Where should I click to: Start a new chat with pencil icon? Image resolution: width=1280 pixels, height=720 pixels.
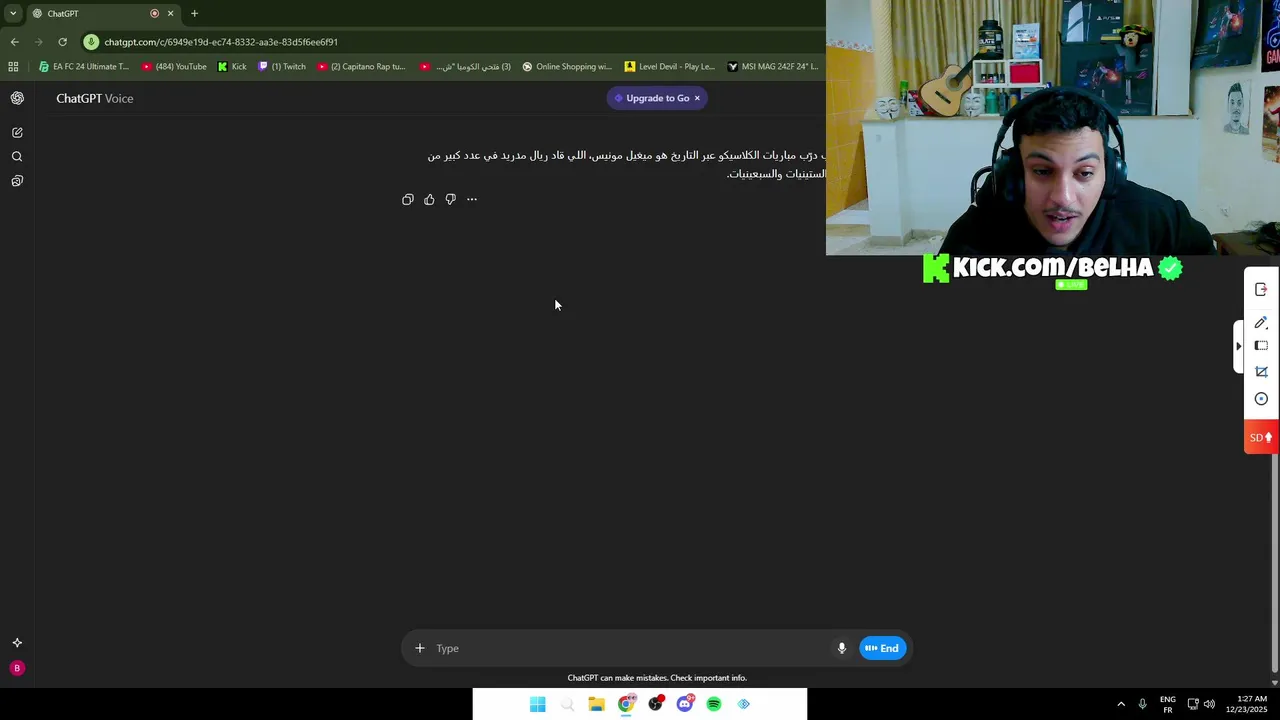point(17,132)
